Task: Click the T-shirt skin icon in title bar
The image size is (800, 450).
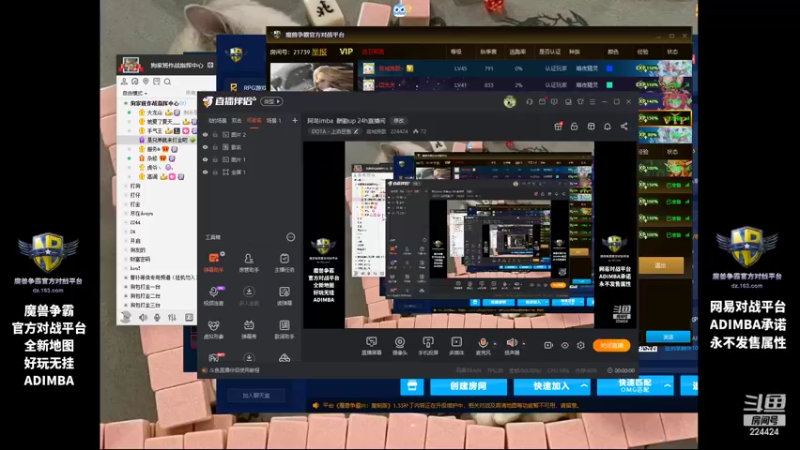Action: pyautogui.click(x=580, y=102)
